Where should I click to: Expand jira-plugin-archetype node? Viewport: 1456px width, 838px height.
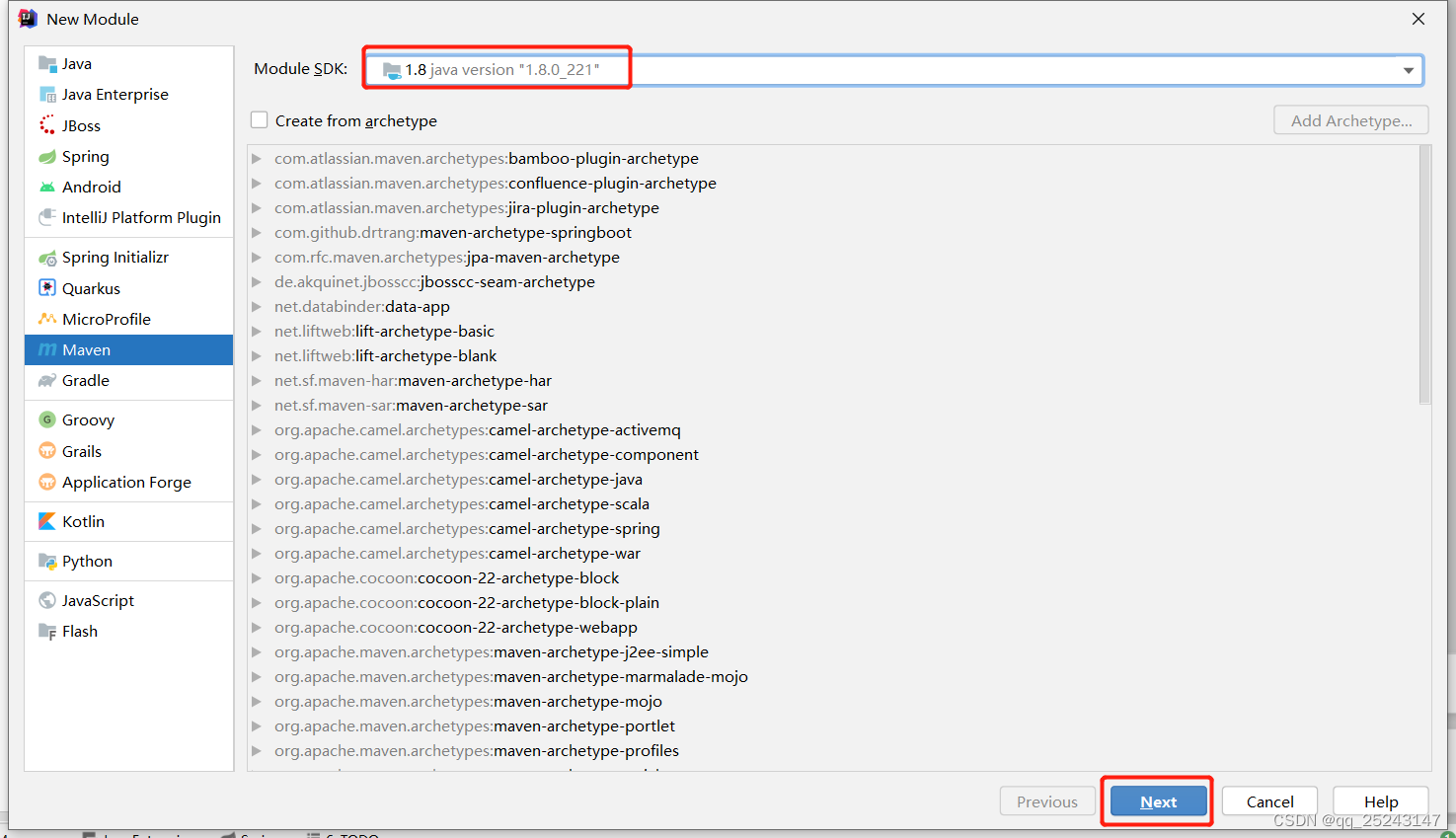pos(257,207)
